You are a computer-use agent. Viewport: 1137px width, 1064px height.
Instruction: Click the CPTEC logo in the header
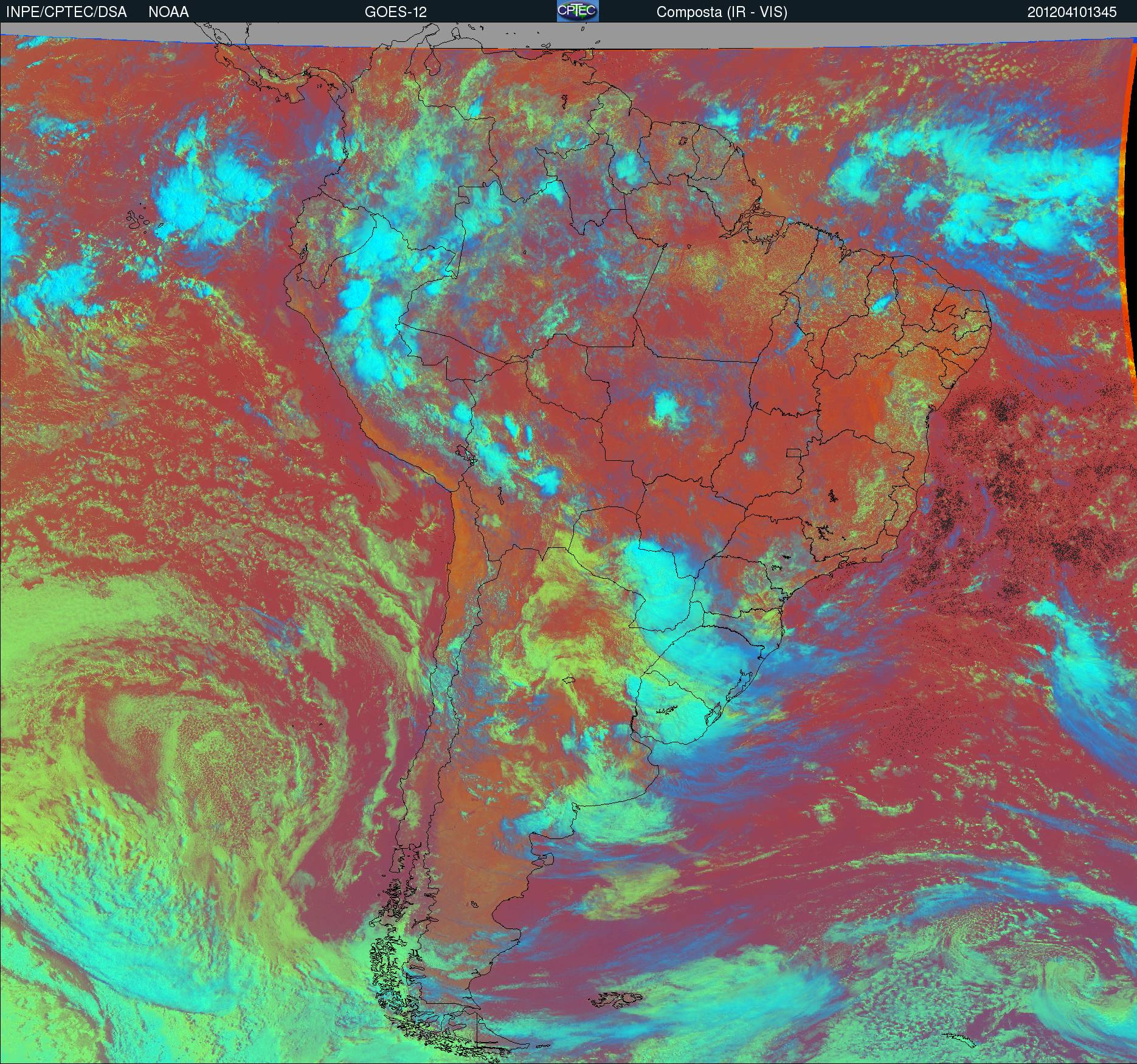point(578,11)
